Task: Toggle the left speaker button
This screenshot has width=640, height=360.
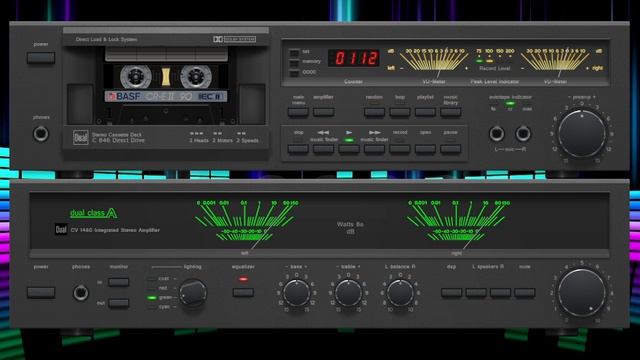Action: 476,293
